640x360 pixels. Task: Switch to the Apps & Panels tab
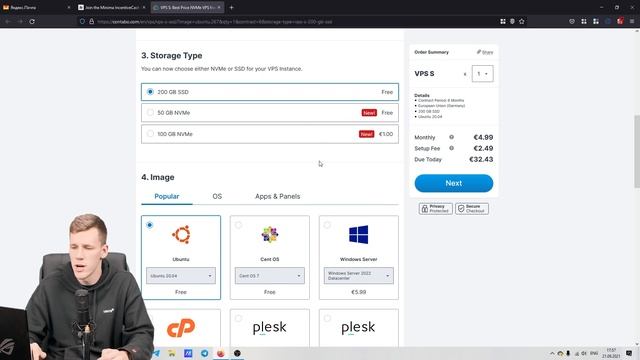pos(278,196)
